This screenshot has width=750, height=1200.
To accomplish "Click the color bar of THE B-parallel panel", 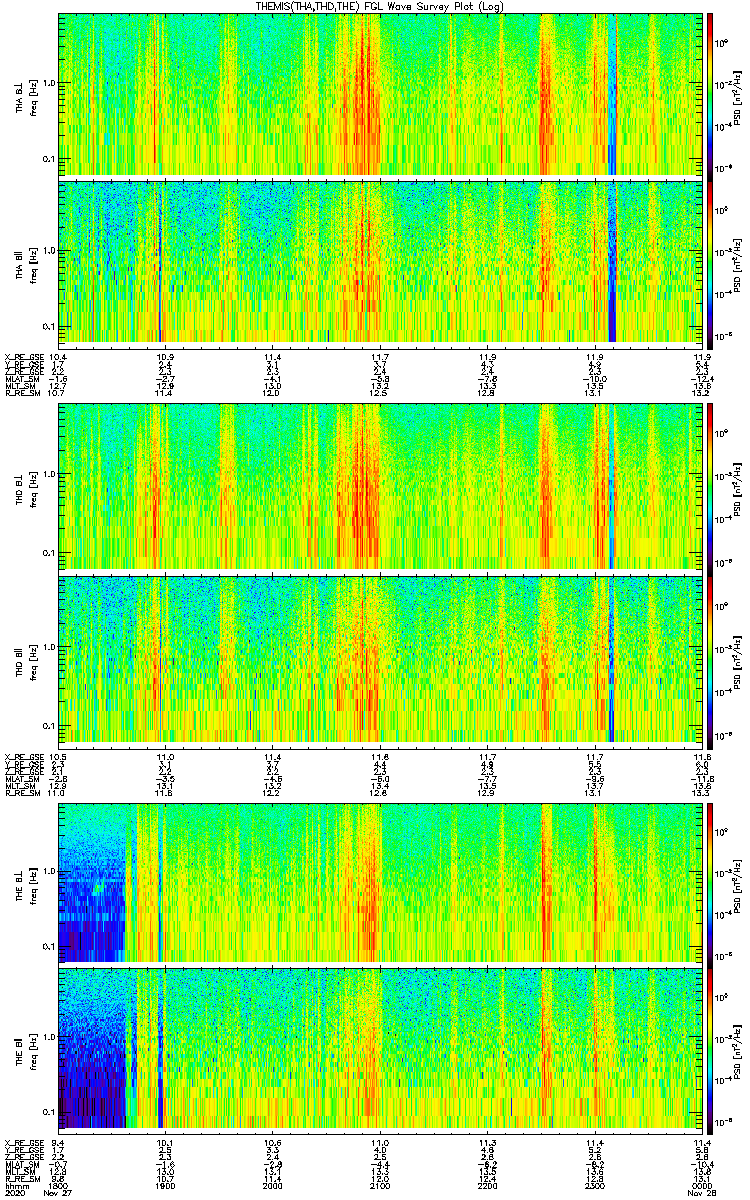I will 710,1050.
